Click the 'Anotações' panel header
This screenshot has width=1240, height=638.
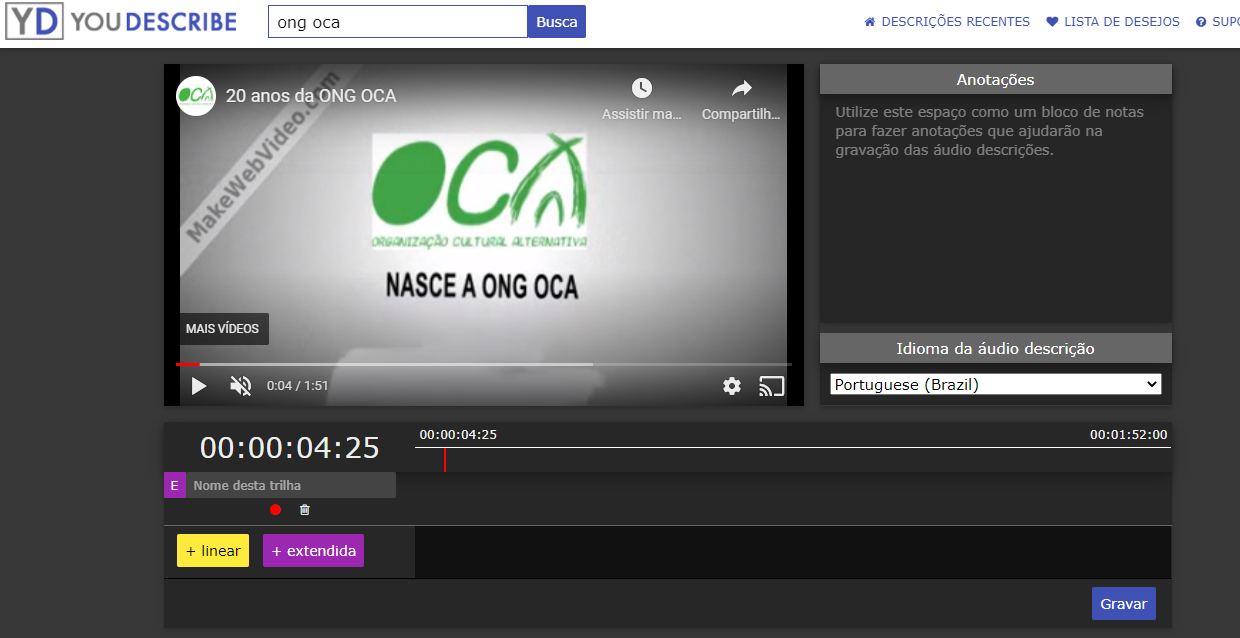point(996,79)
